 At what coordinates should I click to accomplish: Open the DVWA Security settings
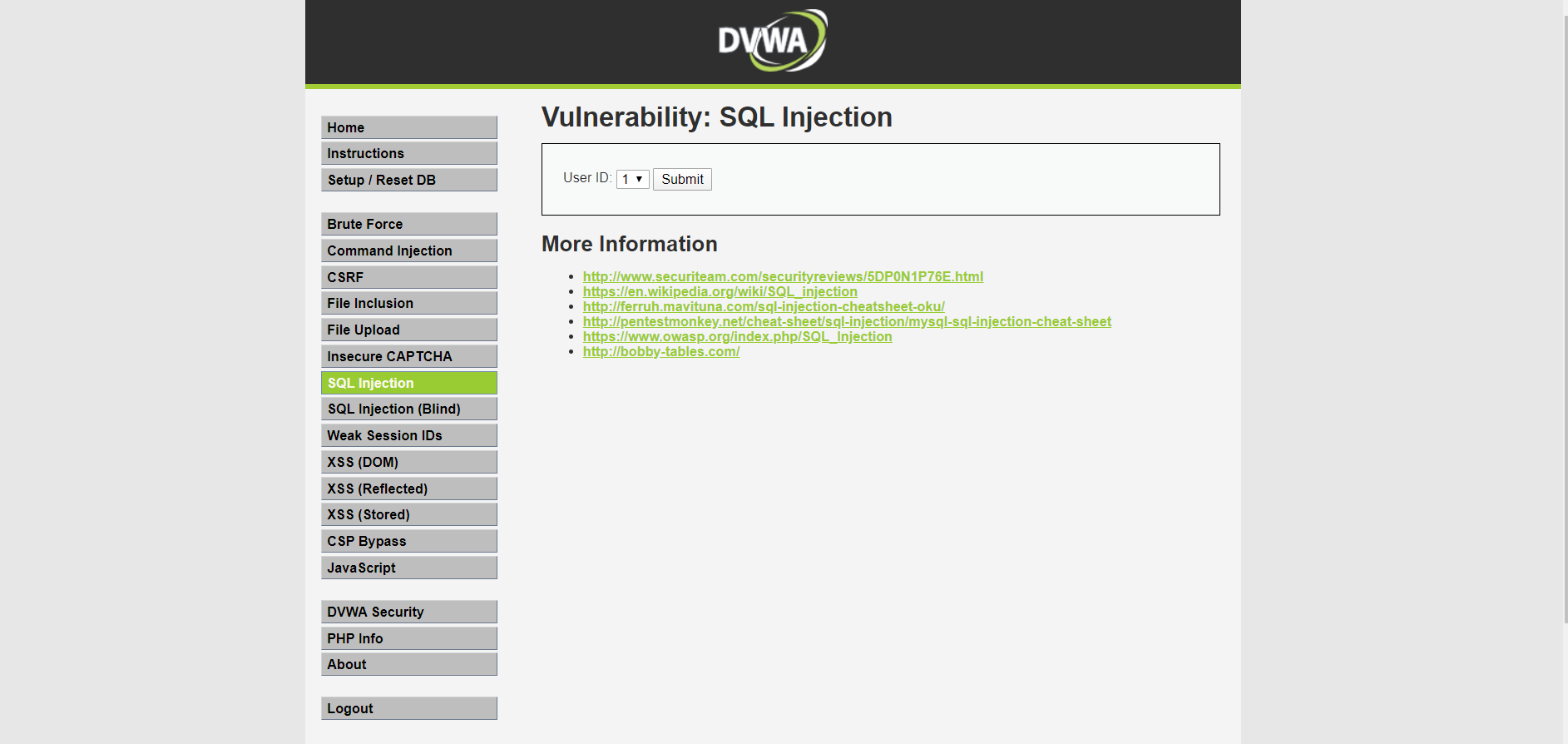pyautogui.click(x=409, y=612)
